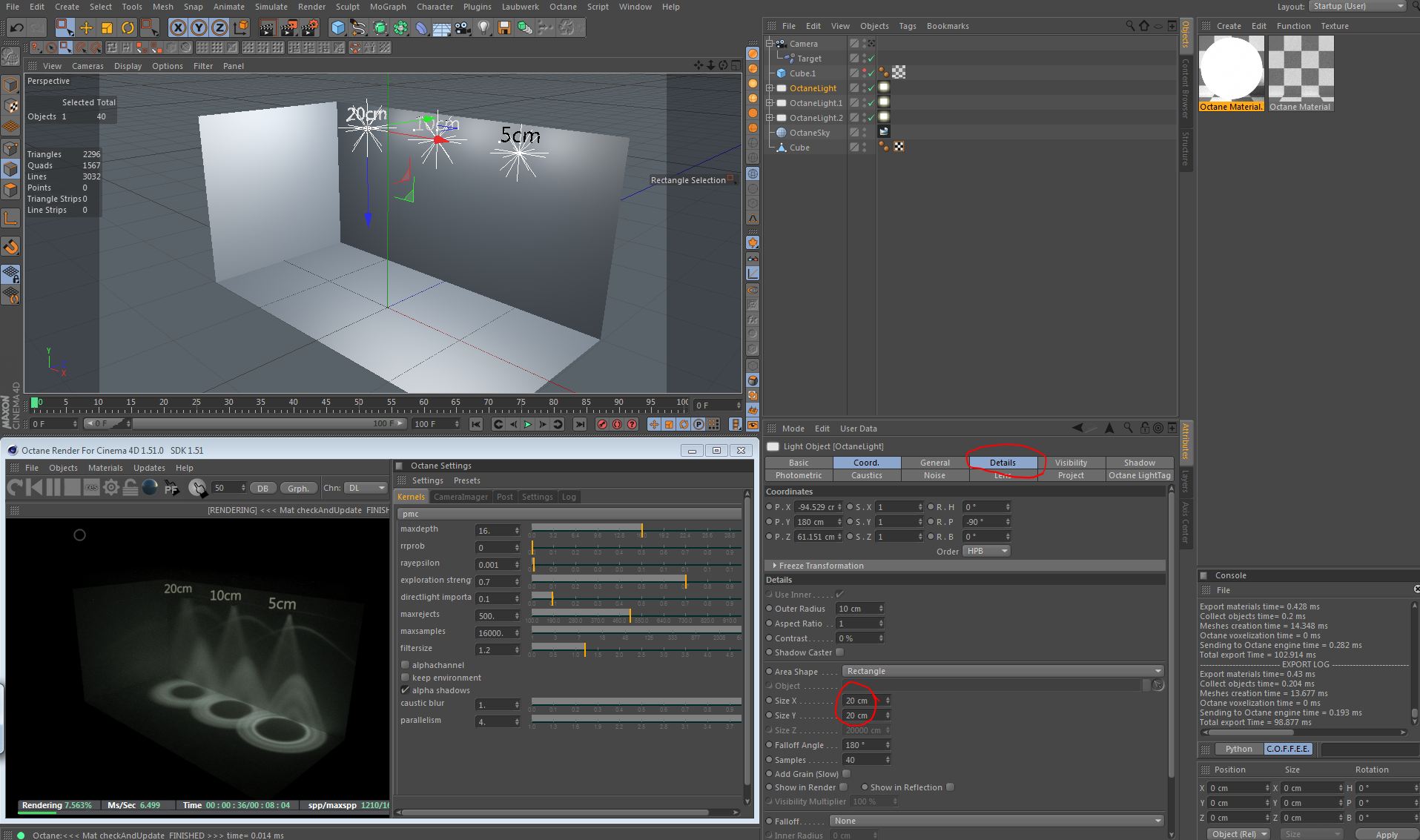Select the C.O.F.F.E.E. console button
This screenshot has width=1420, height=840.
(1288, 749)
